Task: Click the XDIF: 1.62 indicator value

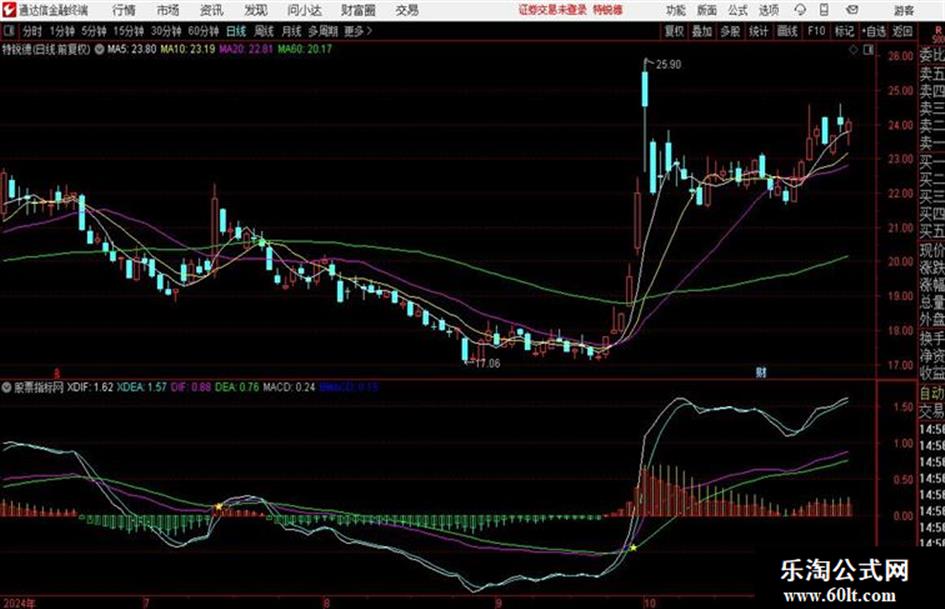Action: point(90,387)
